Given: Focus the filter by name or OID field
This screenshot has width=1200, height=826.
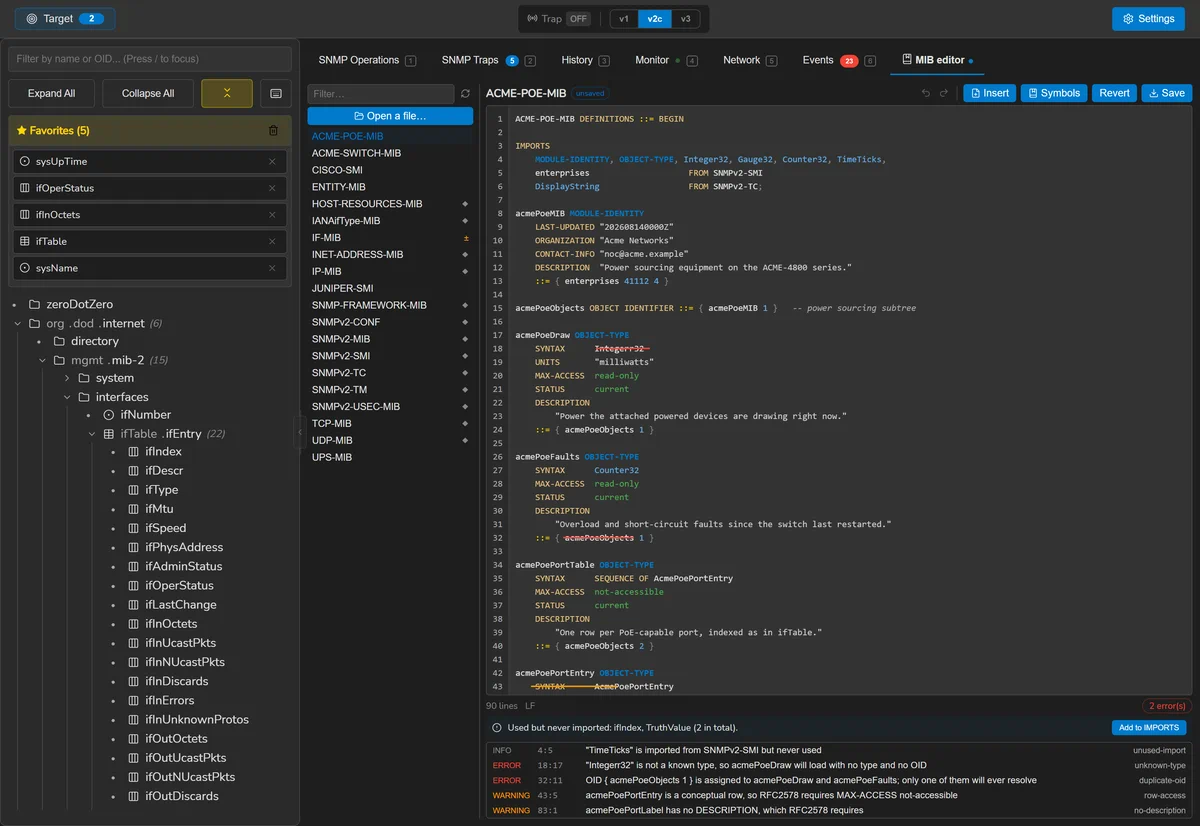Looking at the screenshot, I should (150, 59).
